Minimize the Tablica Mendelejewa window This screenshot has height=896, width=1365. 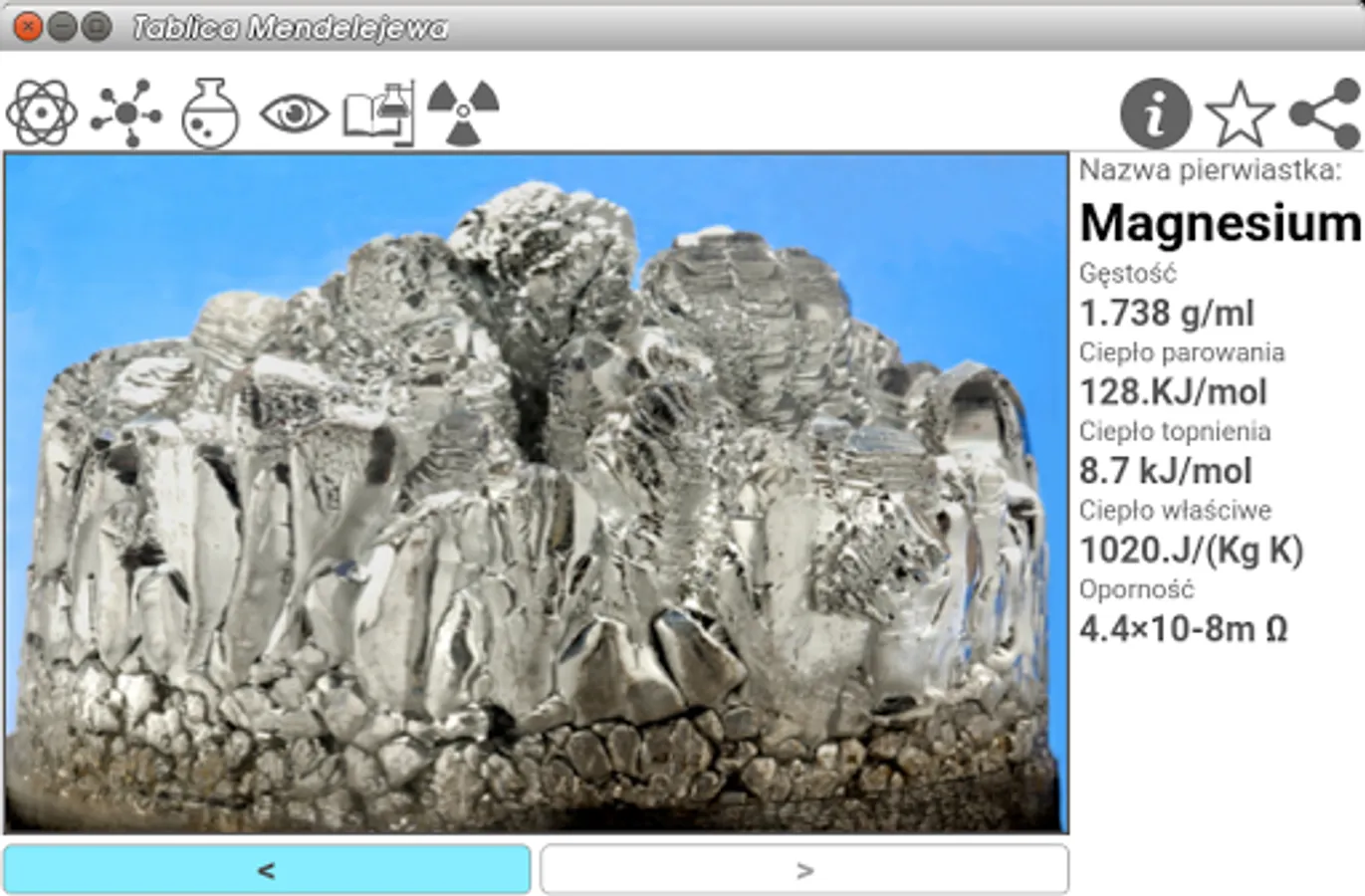pos(62,27)
